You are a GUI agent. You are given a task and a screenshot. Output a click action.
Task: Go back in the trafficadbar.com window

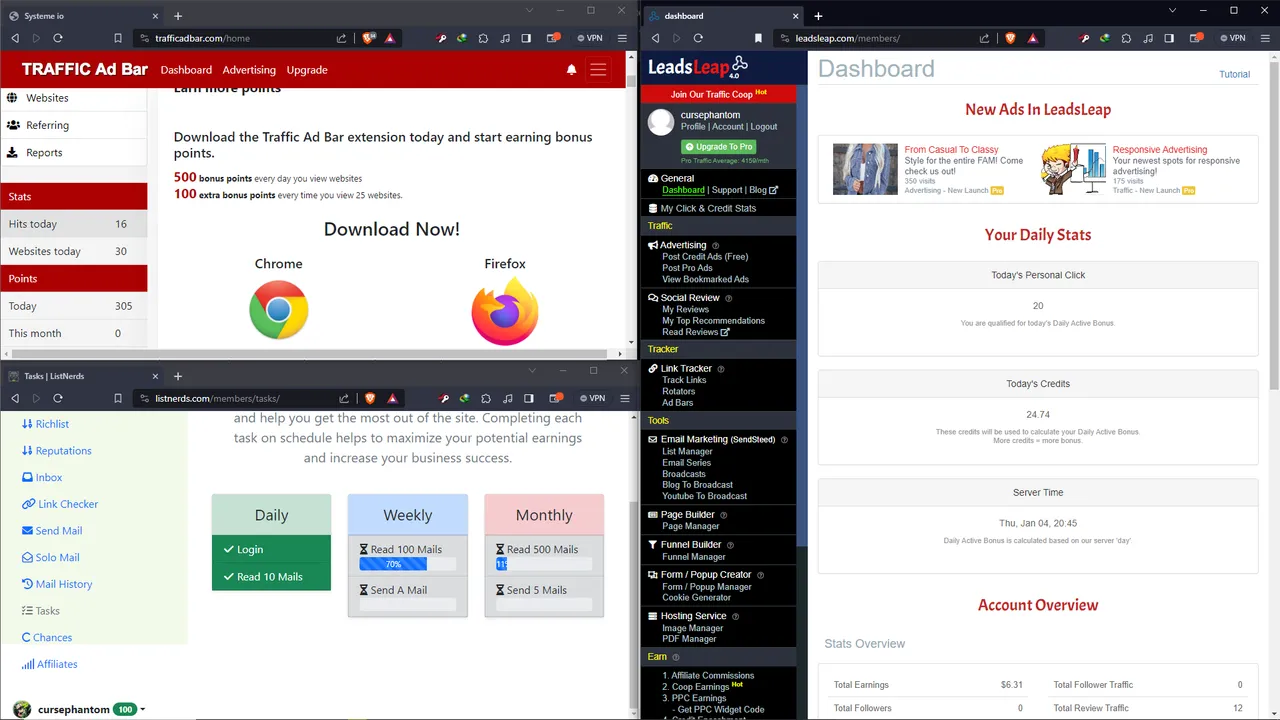(x=14, y=38)
